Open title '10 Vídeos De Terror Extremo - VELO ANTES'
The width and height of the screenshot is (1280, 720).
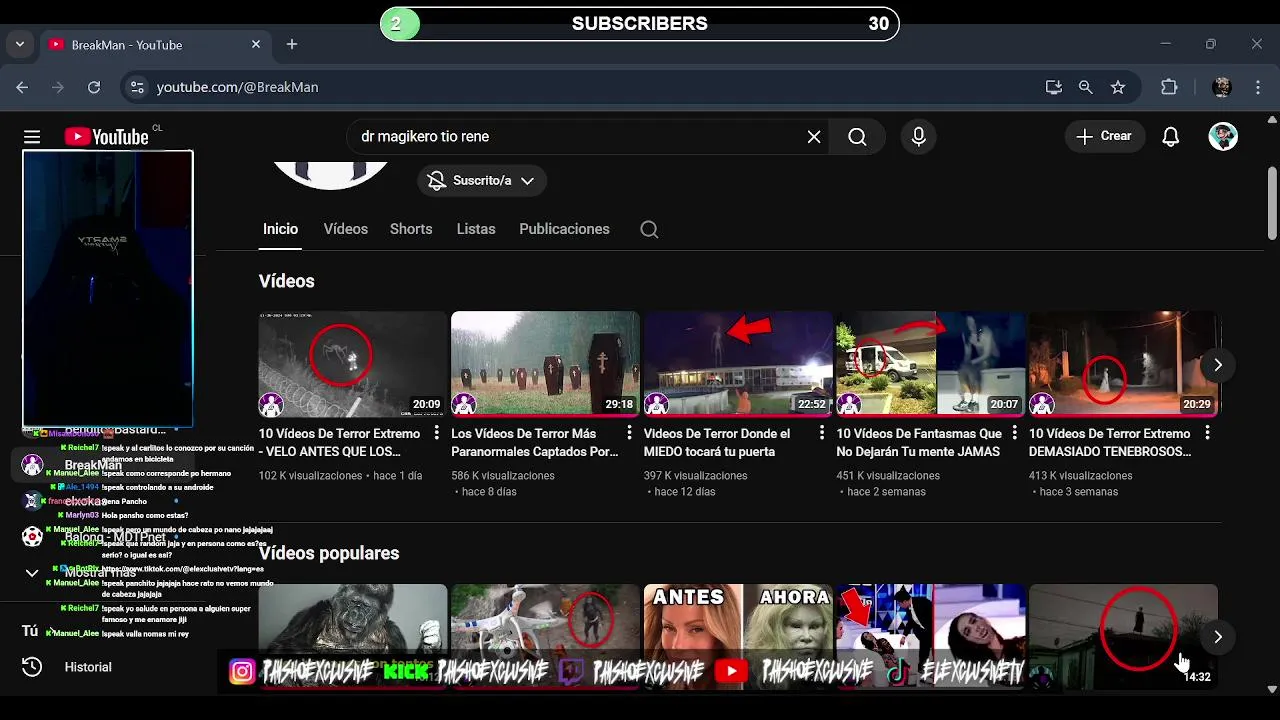point(340,443)
